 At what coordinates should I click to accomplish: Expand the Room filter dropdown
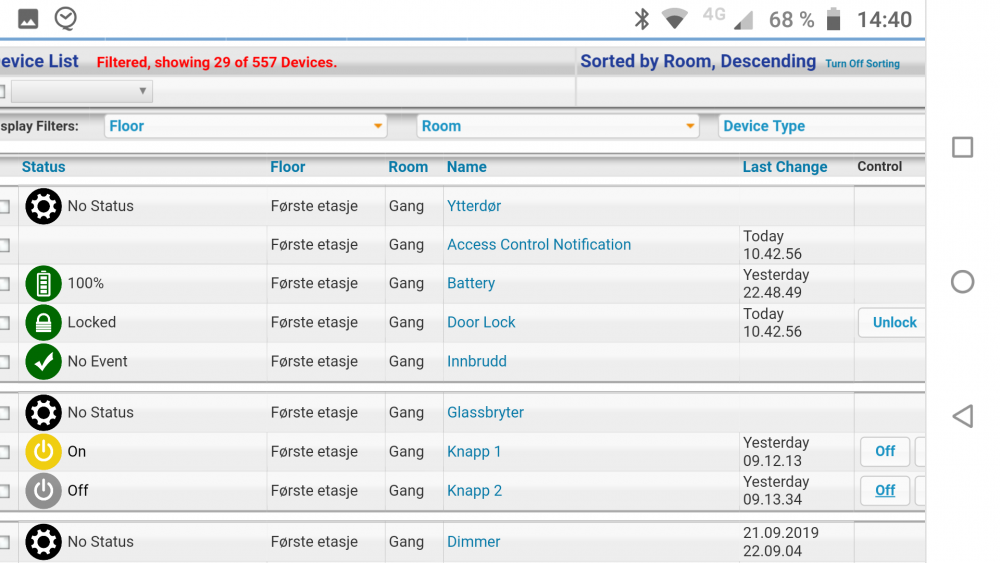[557, 126]
